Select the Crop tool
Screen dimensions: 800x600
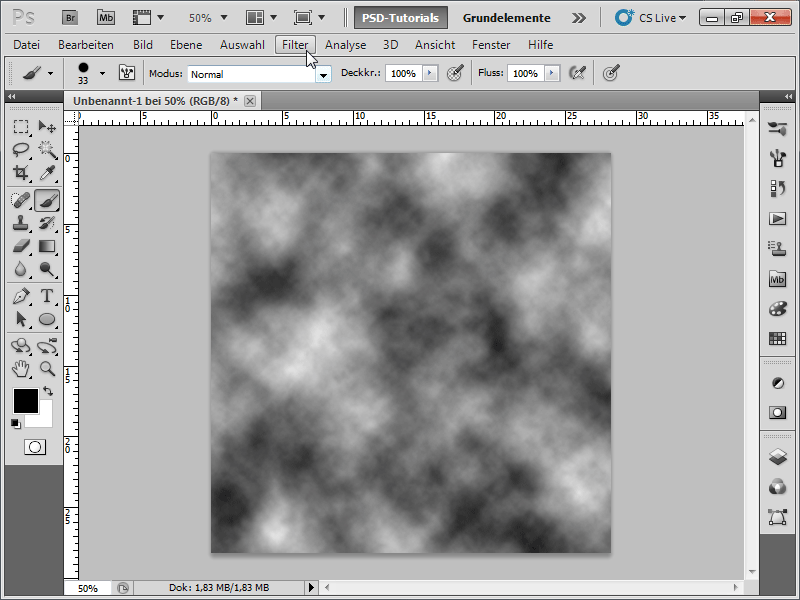(x=21, y=173)
